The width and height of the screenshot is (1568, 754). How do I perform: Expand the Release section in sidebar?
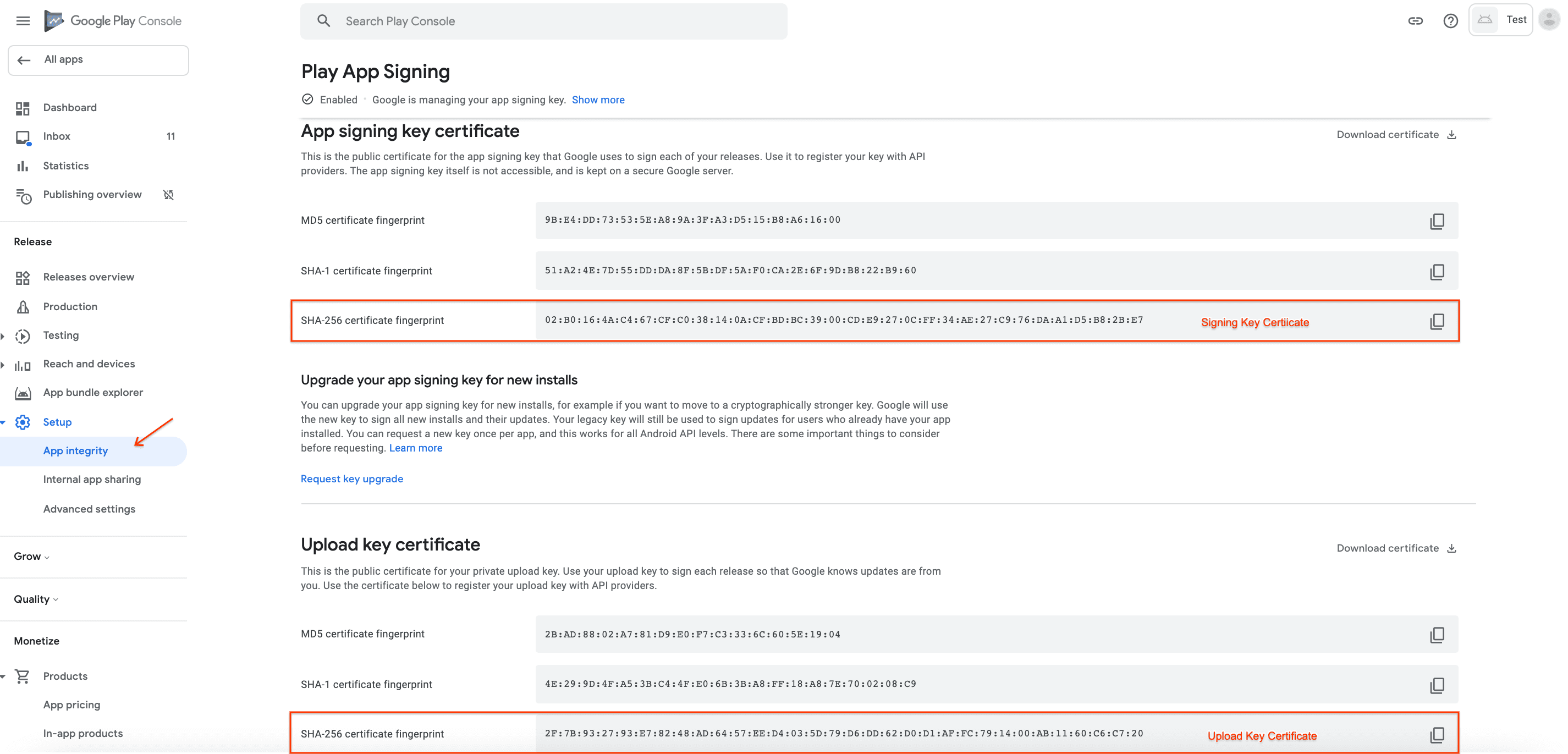(33, 241)
